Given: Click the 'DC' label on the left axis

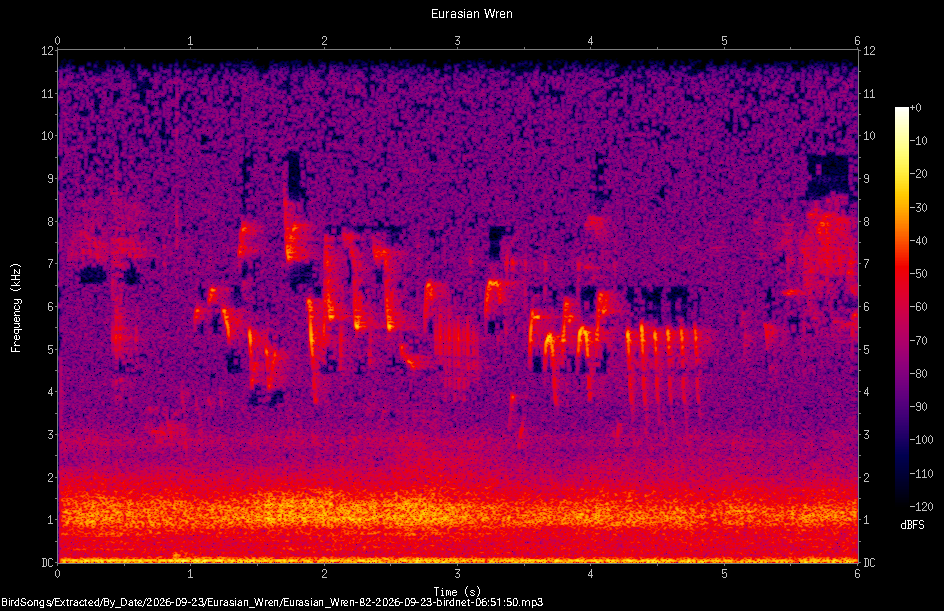Looking at the screenshot, I should pyautogui.click(x=48, y=562).
